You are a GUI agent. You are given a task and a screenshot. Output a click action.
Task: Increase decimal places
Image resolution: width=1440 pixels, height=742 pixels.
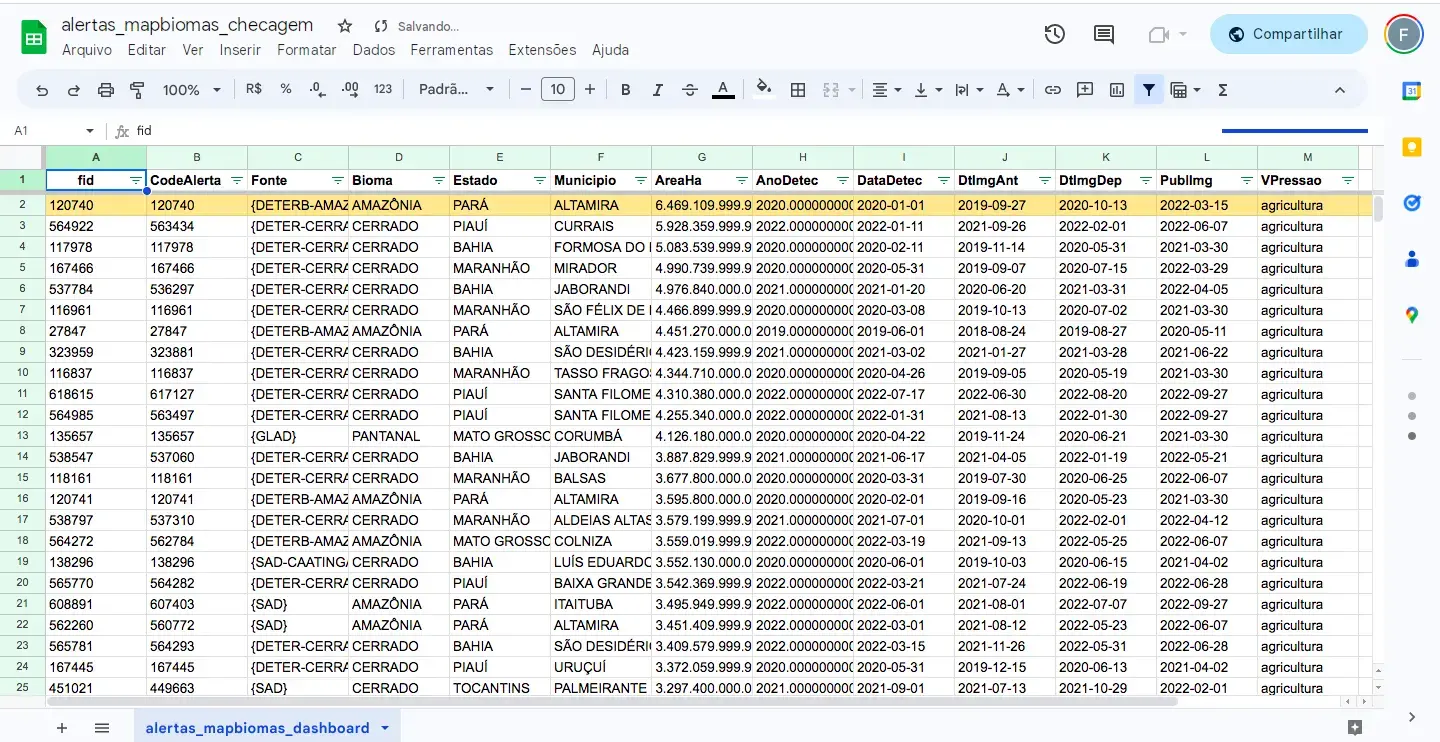[350, 89]
